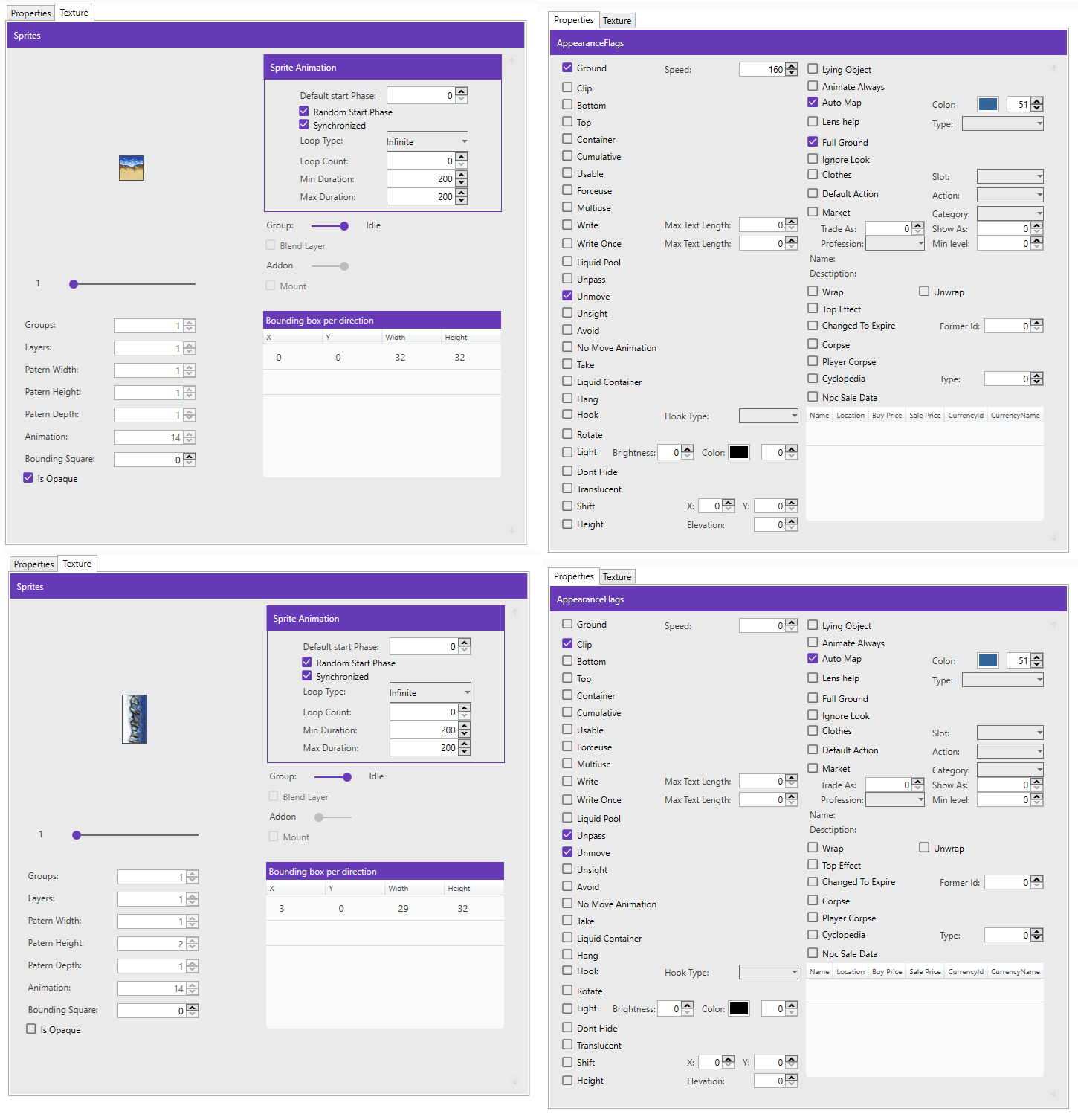Switch to the Properties tab
Viewport: 1078px width, 1120px height.
pos(30,13)
